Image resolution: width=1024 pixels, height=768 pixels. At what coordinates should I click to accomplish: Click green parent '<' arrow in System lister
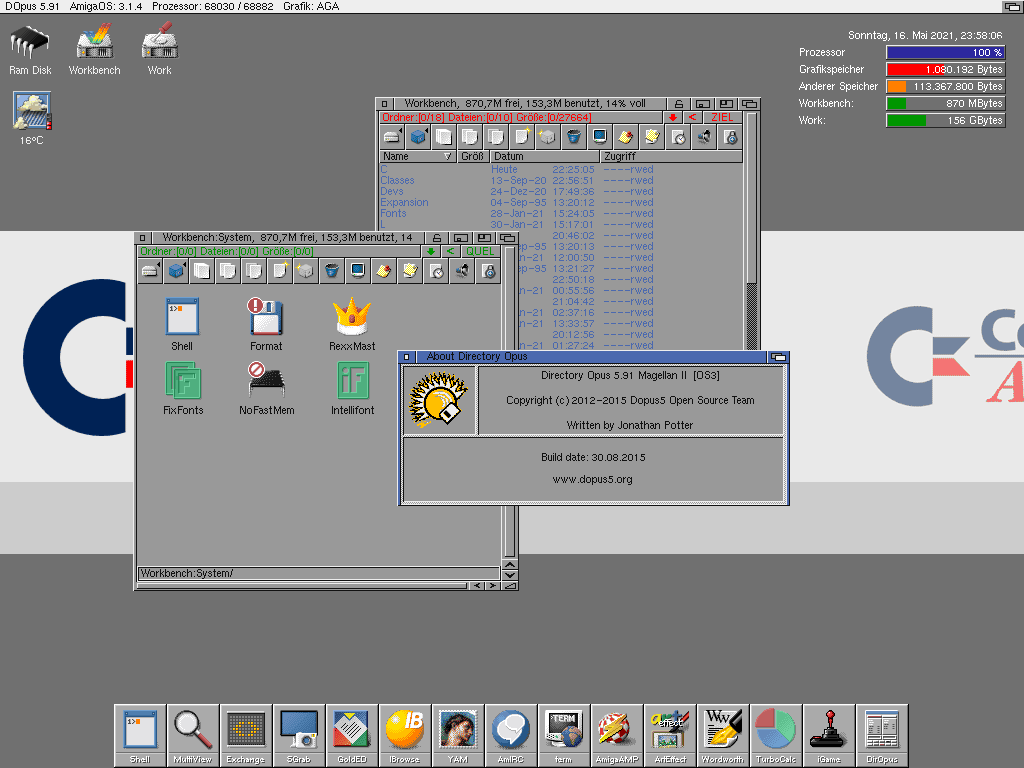tap(450, 251)
